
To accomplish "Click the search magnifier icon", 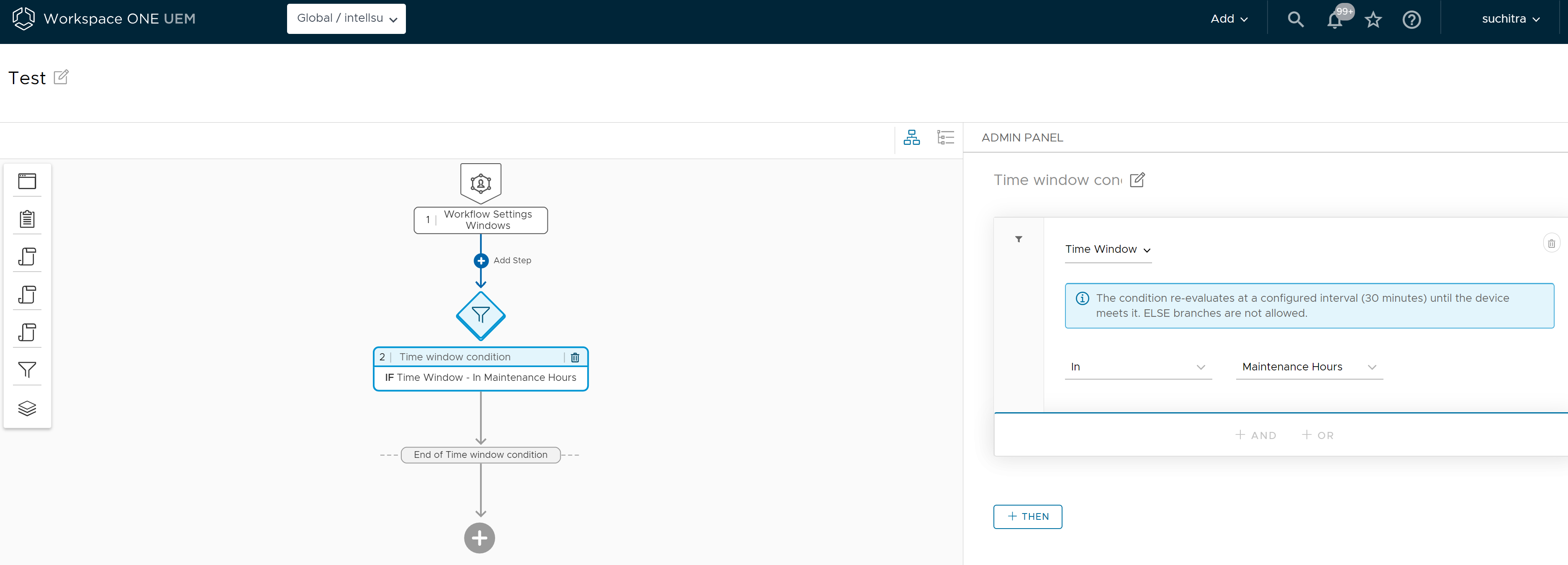I will pyautogui.click(x=1295, y=20).
